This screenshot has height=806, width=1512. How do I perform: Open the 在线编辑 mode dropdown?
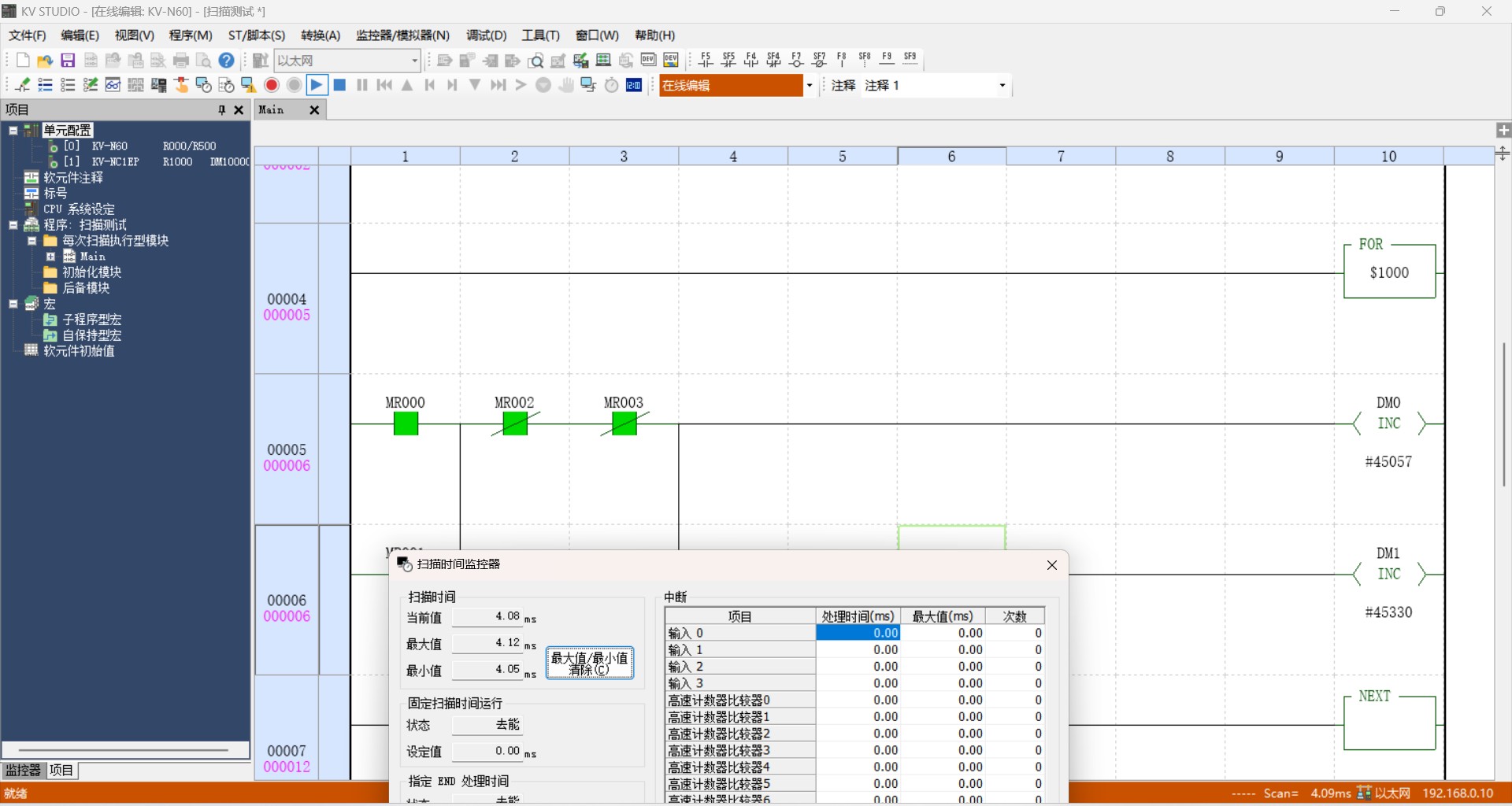tap(809, 85)
